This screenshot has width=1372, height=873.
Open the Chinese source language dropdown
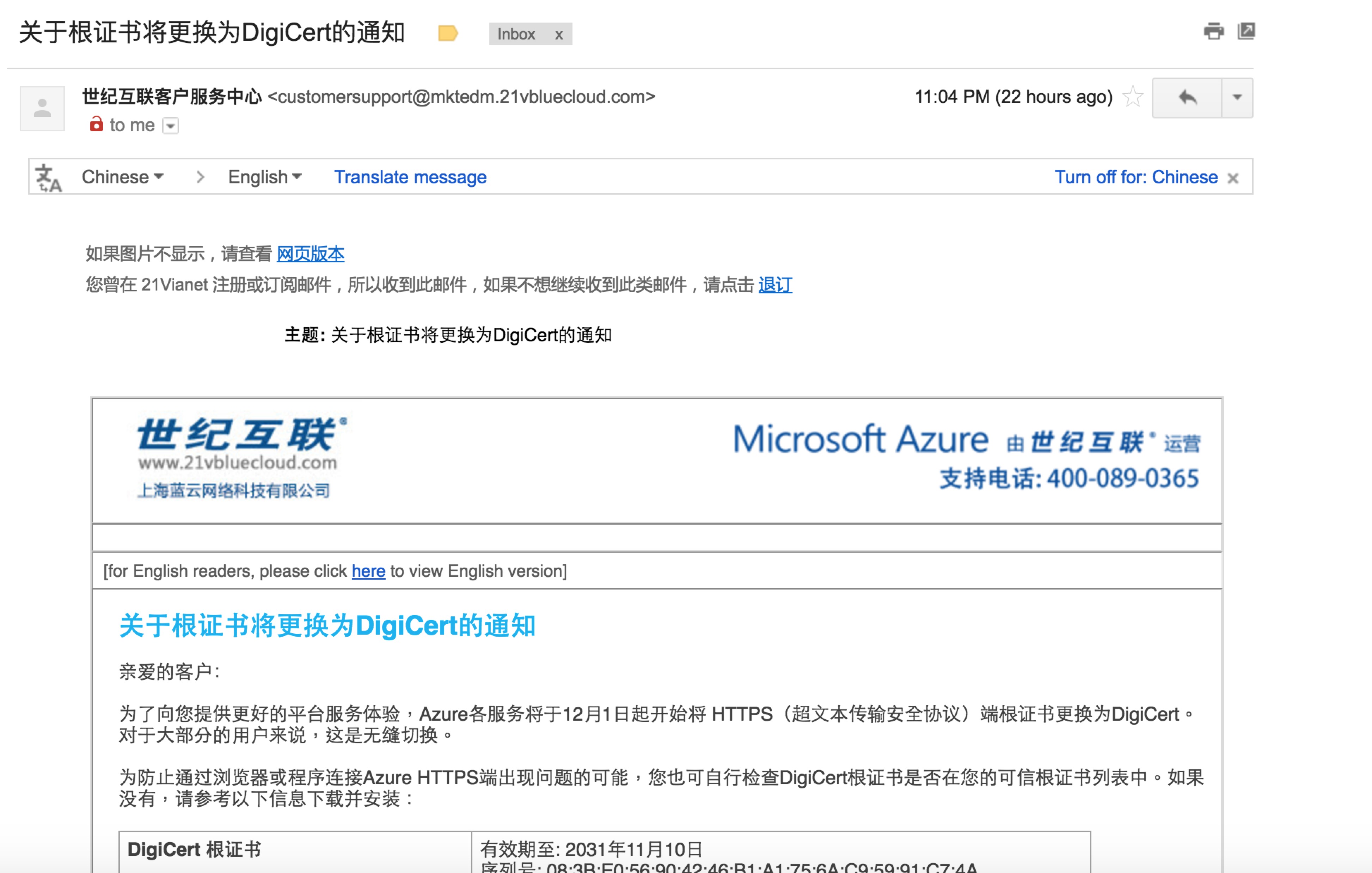point(123,177)
